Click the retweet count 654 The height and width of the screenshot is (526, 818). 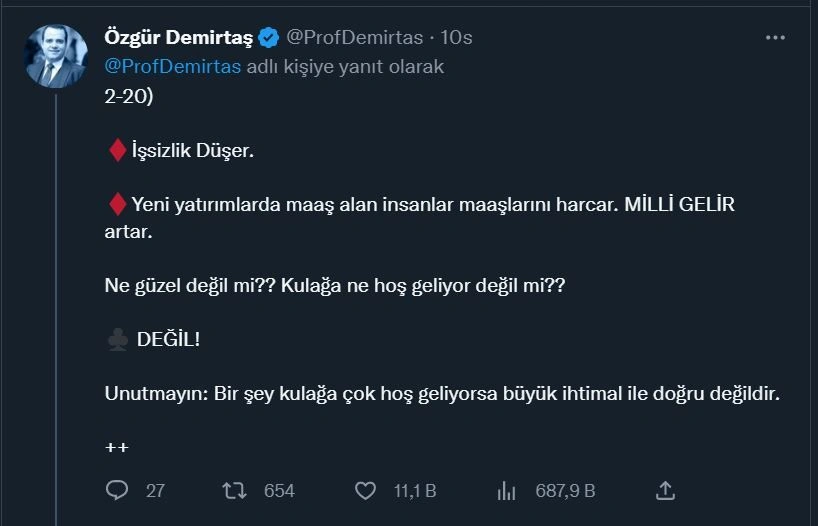coord(279,491)
